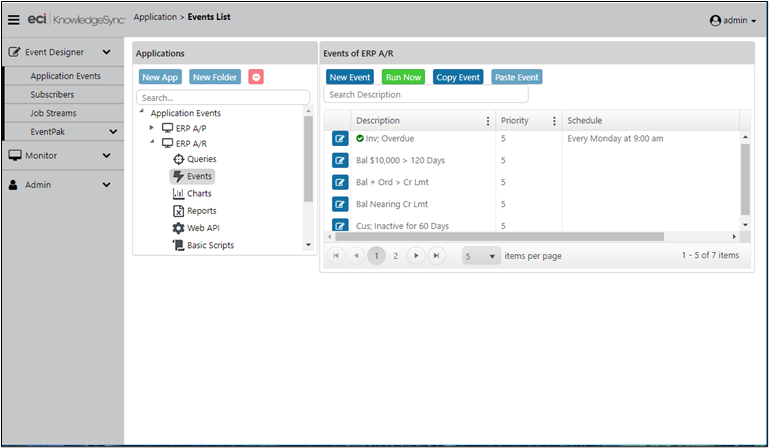This screenshot has width=769, height=448.
Task: Expand the Admin section chevron
Action: coord(106,185)
